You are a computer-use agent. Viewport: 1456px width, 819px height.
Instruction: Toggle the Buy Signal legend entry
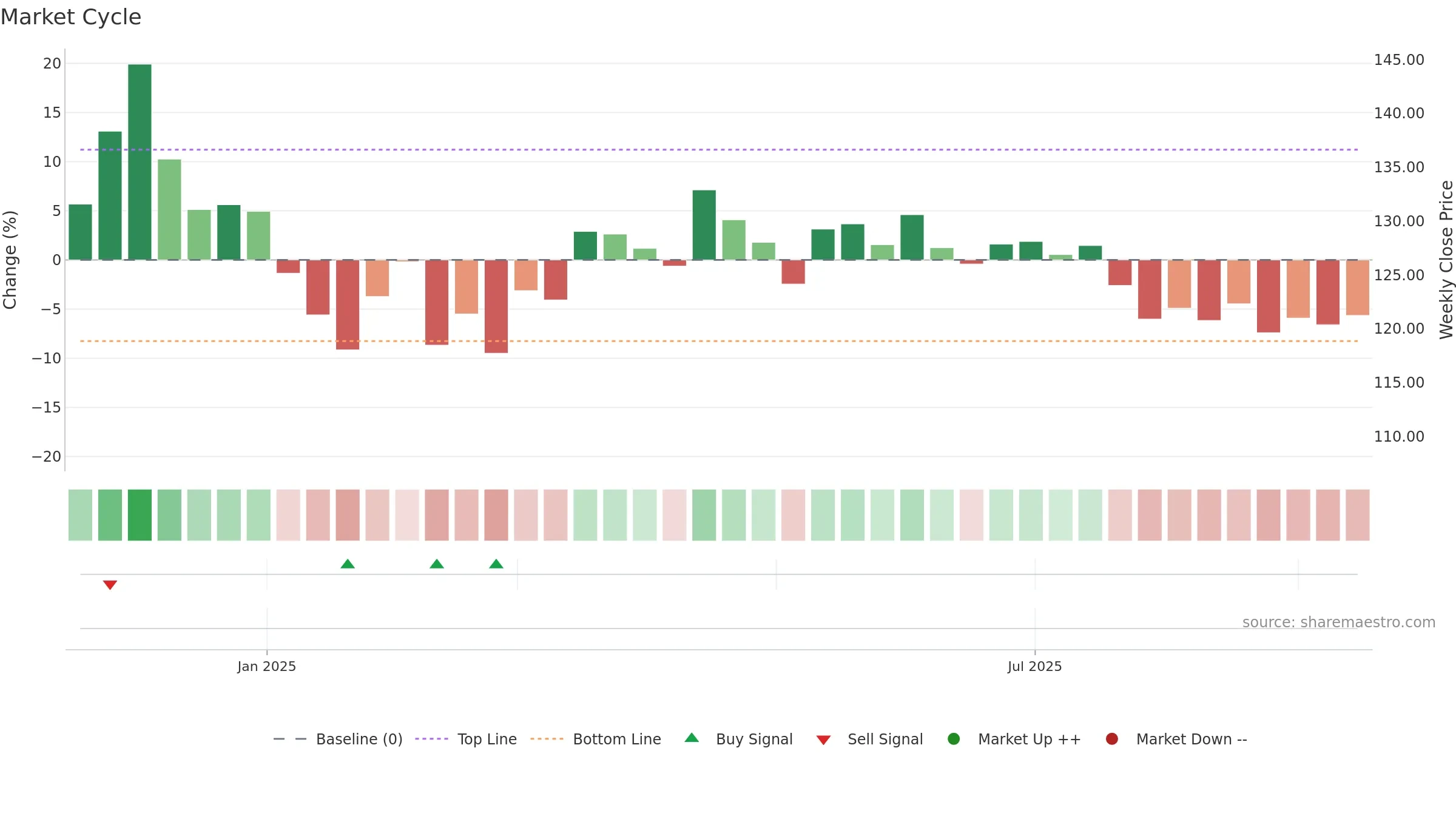pyautogui.click(x=738, y=739)
